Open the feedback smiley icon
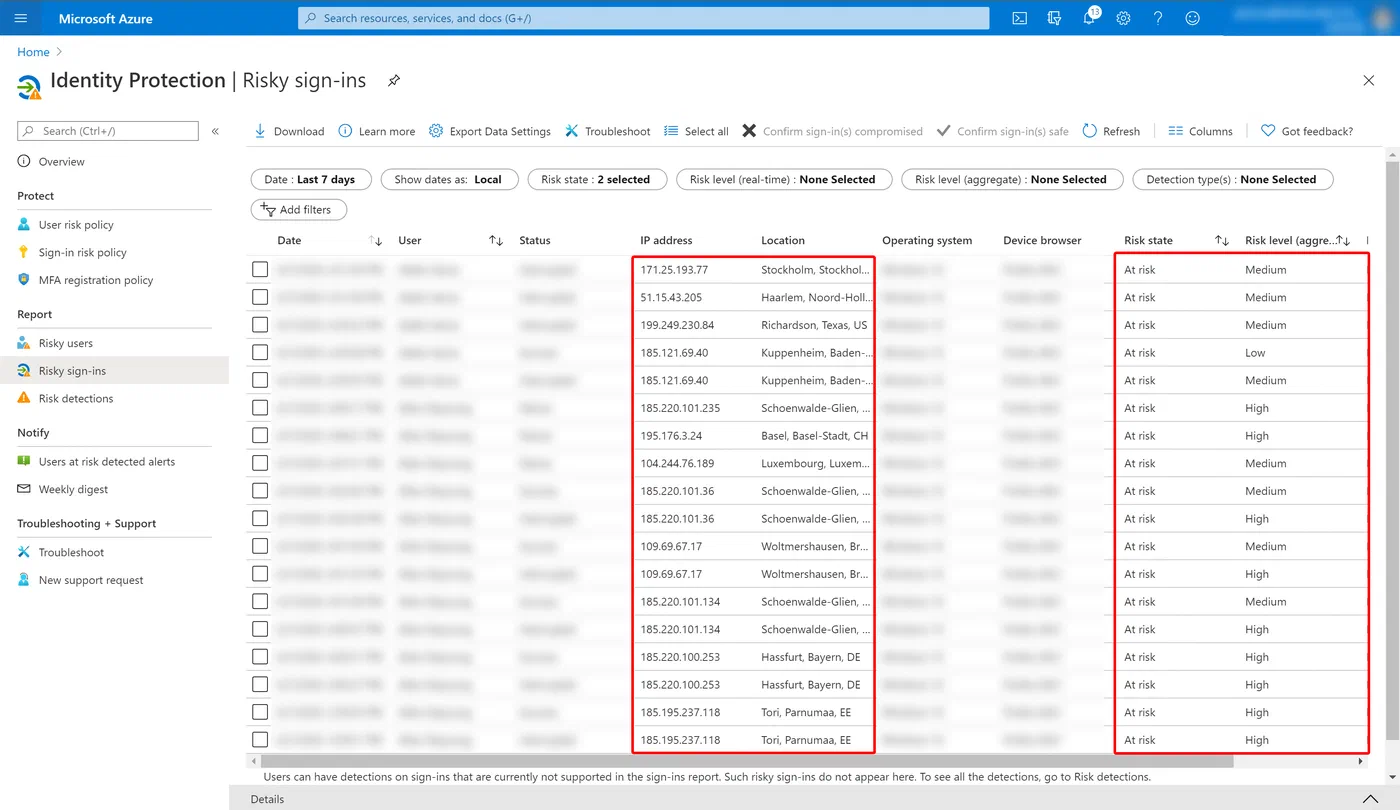 pos(1192,18)
